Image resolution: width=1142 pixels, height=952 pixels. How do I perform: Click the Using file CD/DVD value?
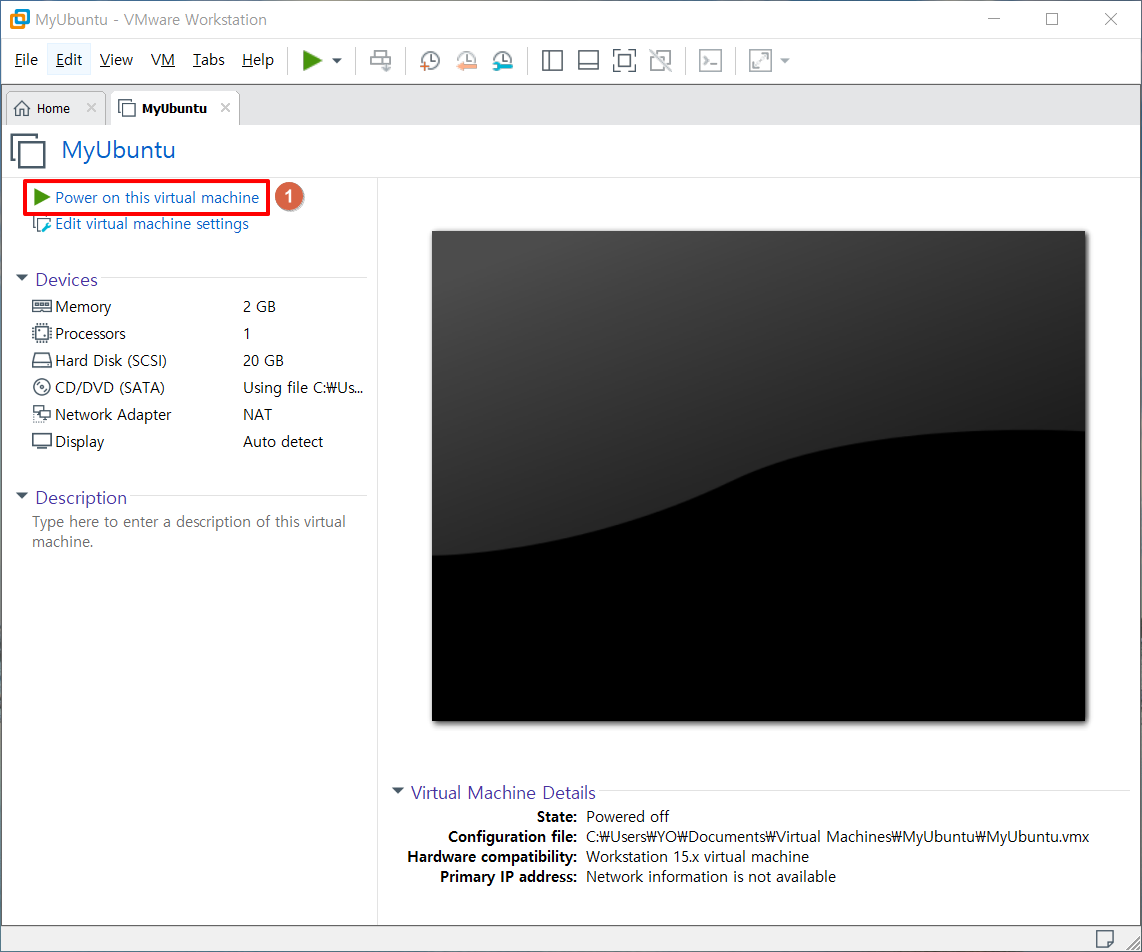click(303, 388)
